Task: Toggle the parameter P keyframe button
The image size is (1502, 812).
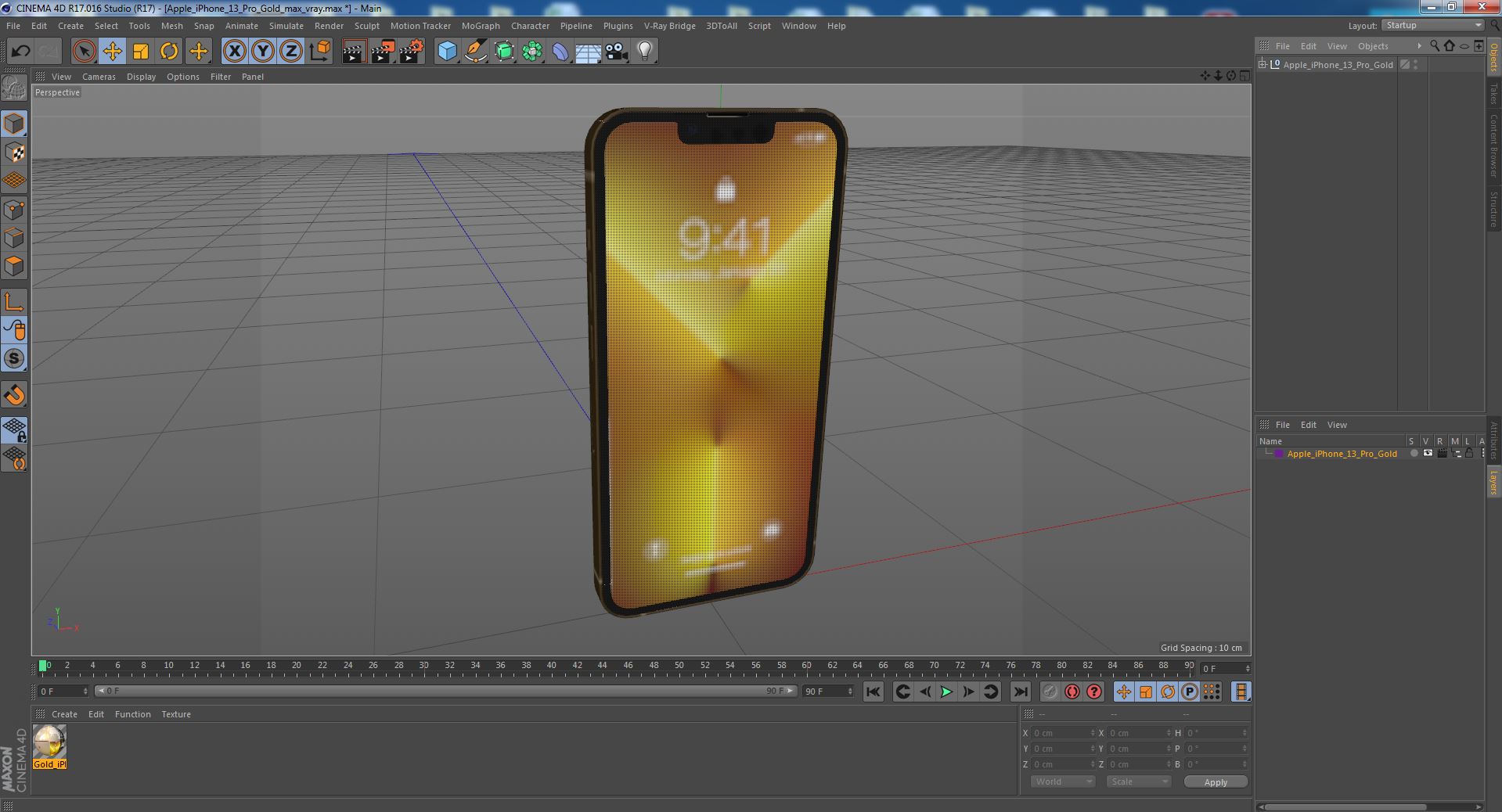Action: pyautogui.click(x=1189, y=692)
